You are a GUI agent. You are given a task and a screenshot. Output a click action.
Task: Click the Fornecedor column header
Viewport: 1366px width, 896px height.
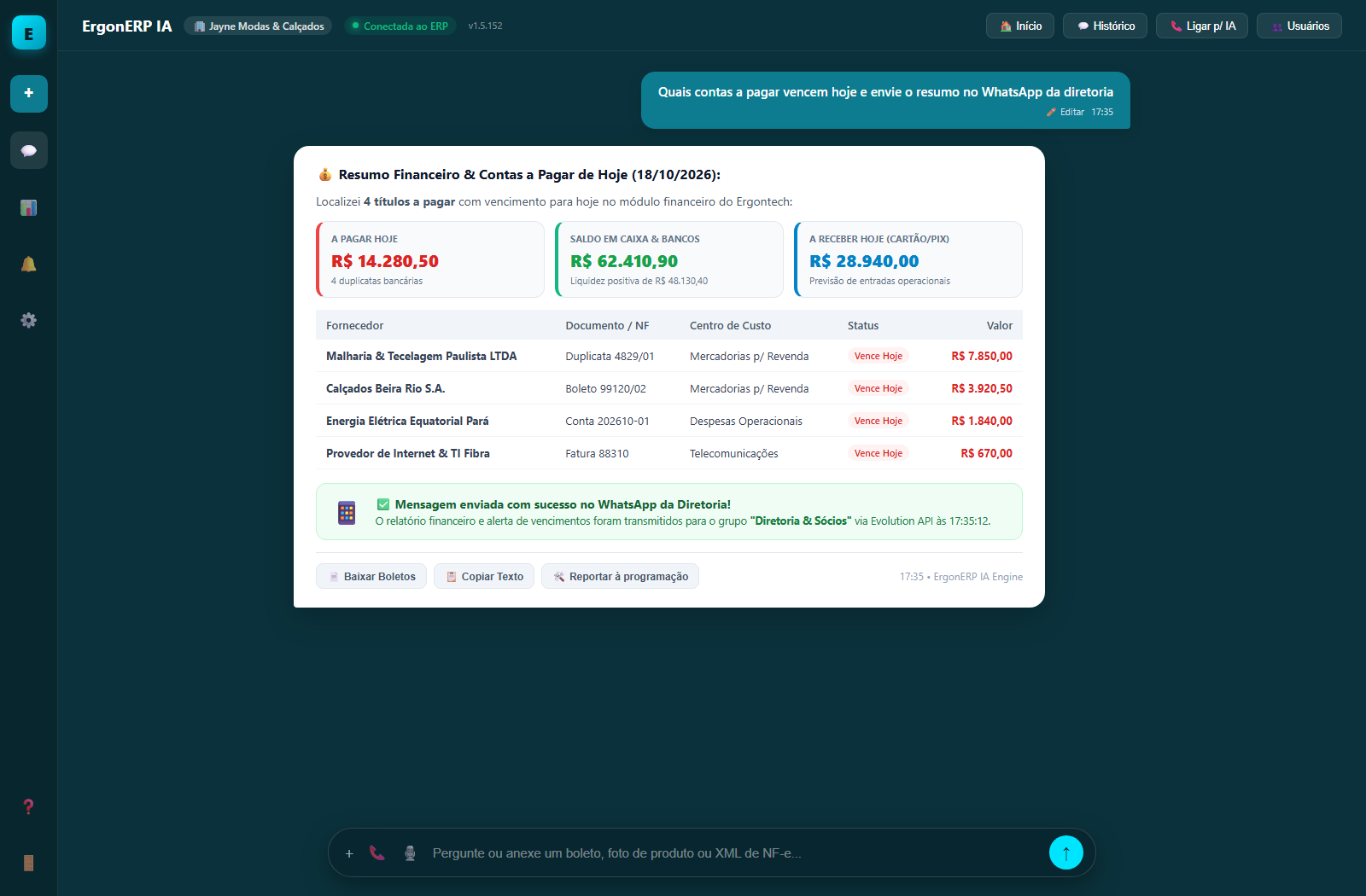pyautogui.click(x=354, y=325)
